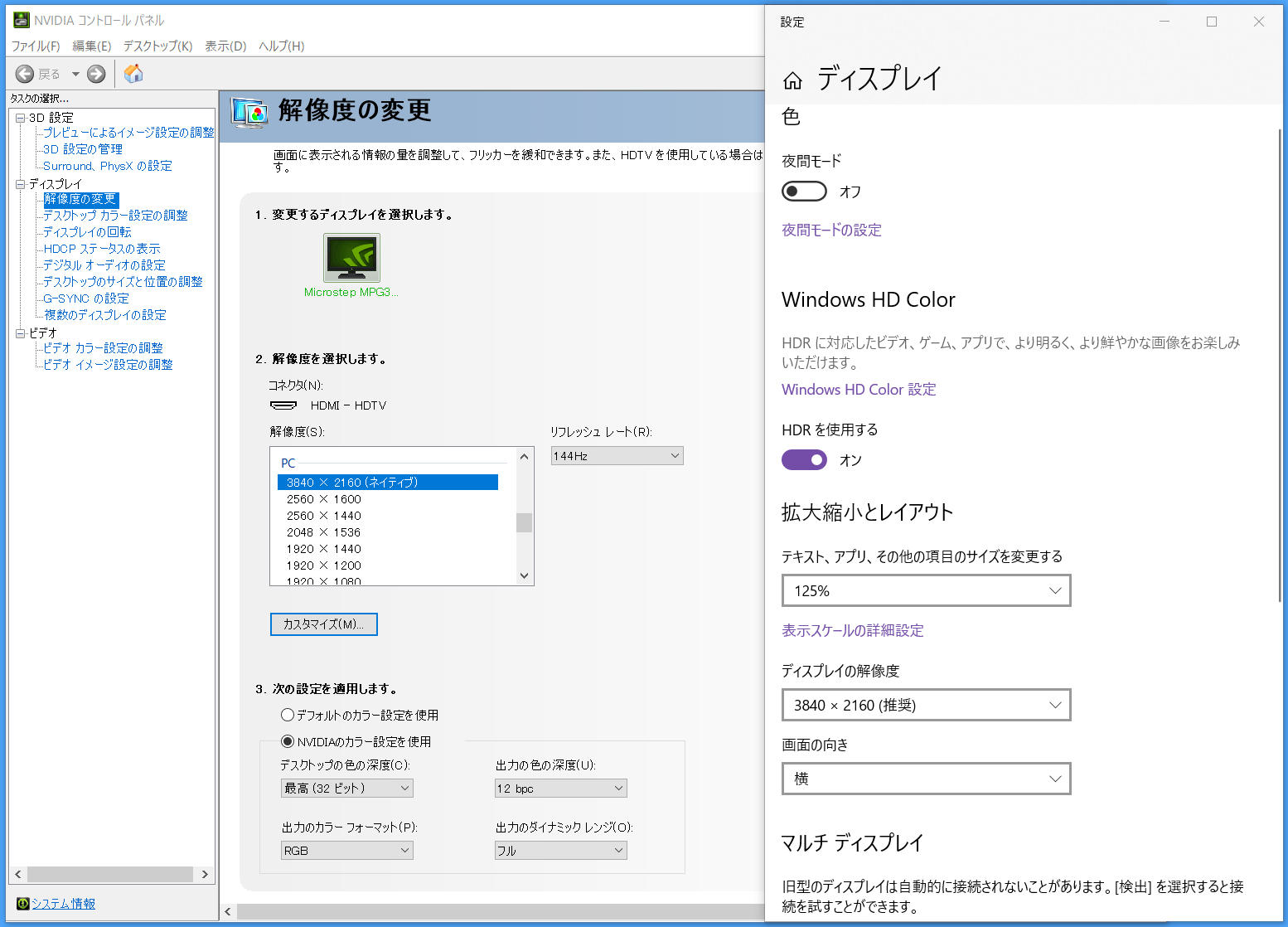Open the ファイル(F) menu

click(x=36, y=46)
